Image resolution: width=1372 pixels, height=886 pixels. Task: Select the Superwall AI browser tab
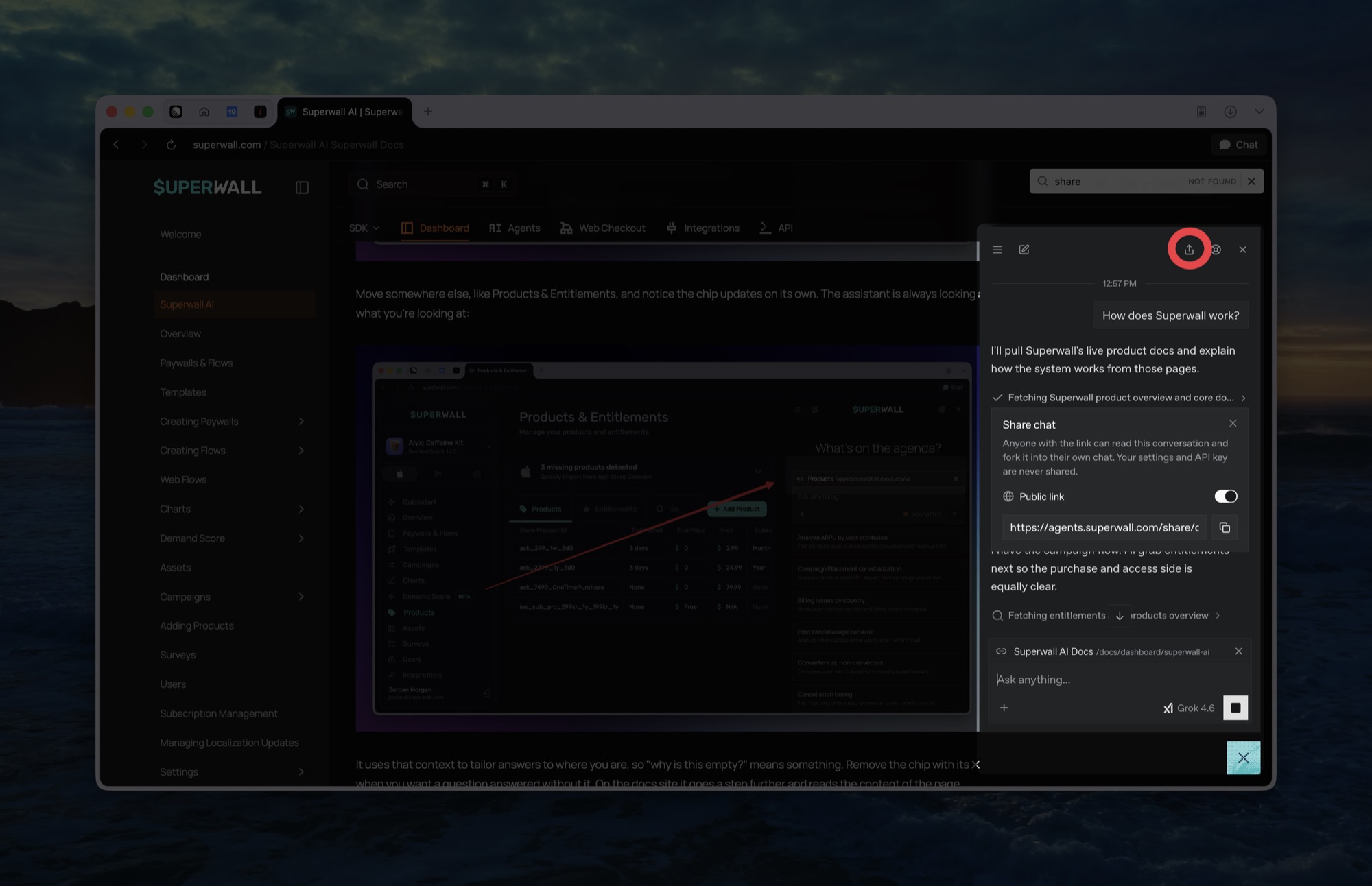[x=344, y=111]
